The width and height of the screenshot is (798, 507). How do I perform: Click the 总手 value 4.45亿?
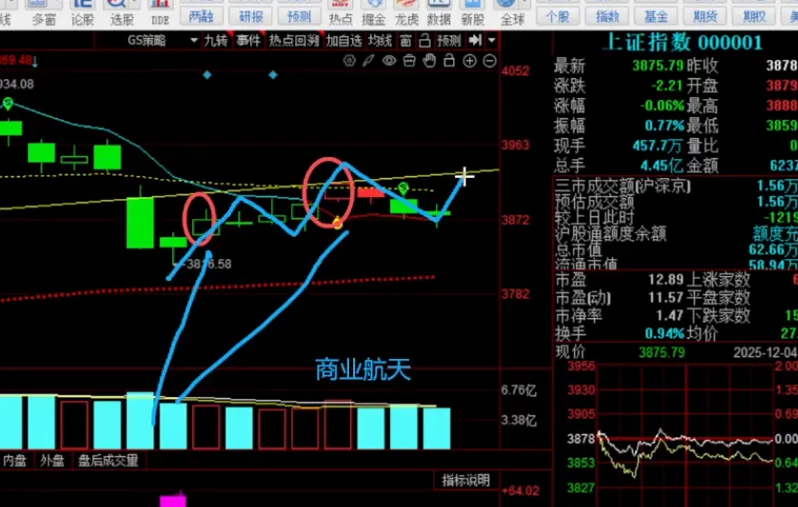coord(662,165)
